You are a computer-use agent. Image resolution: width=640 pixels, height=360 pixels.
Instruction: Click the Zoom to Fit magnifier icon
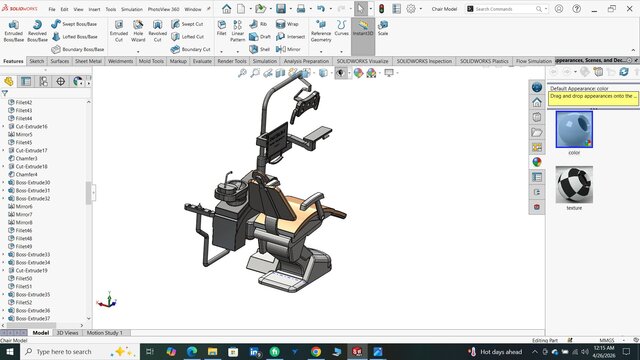242,73
